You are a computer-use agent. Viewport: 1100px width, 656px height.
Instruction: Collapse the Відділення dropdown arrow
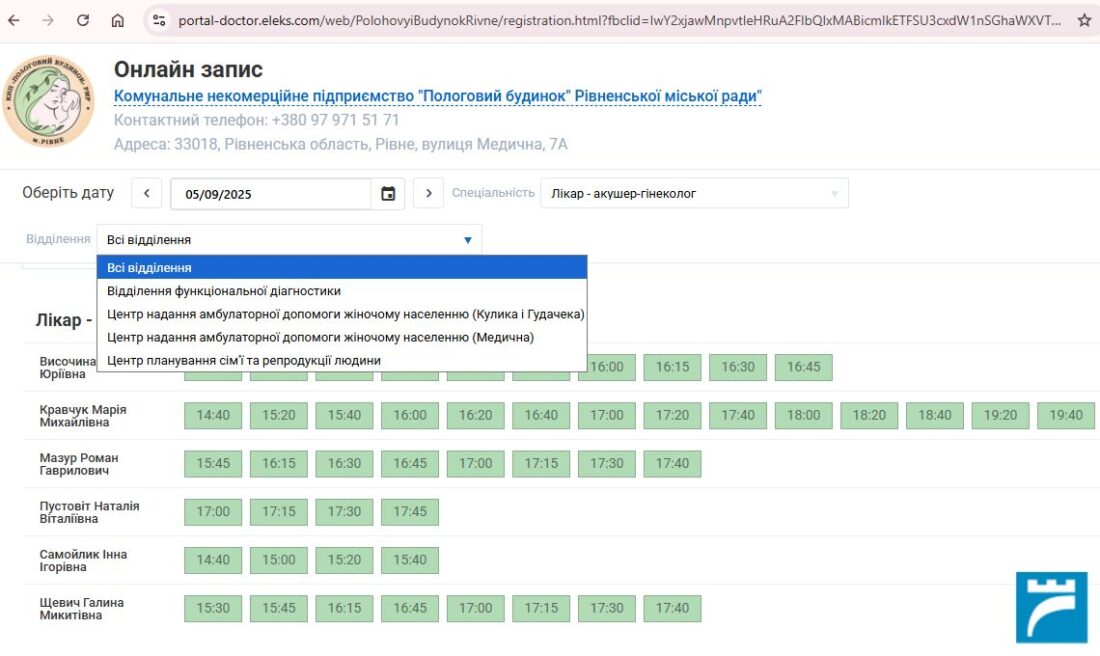tap(467, 240)
